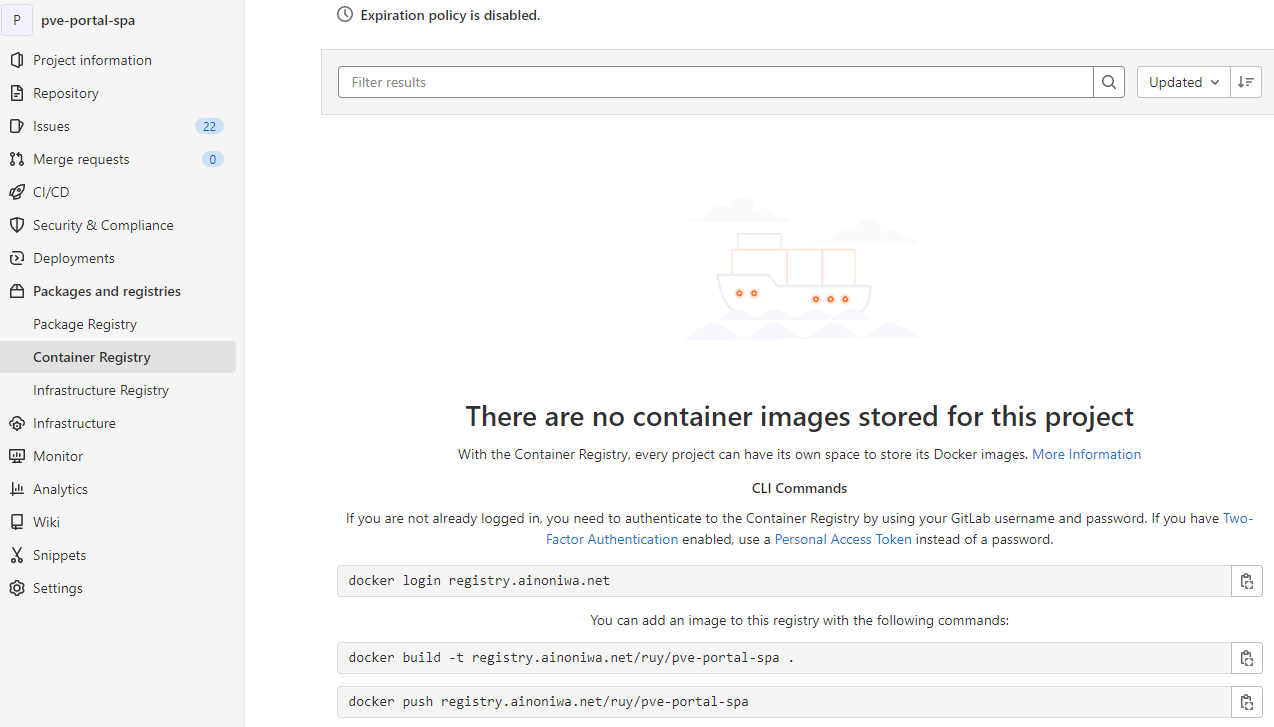Select the Merge requests icon

(x=17, y=158)
